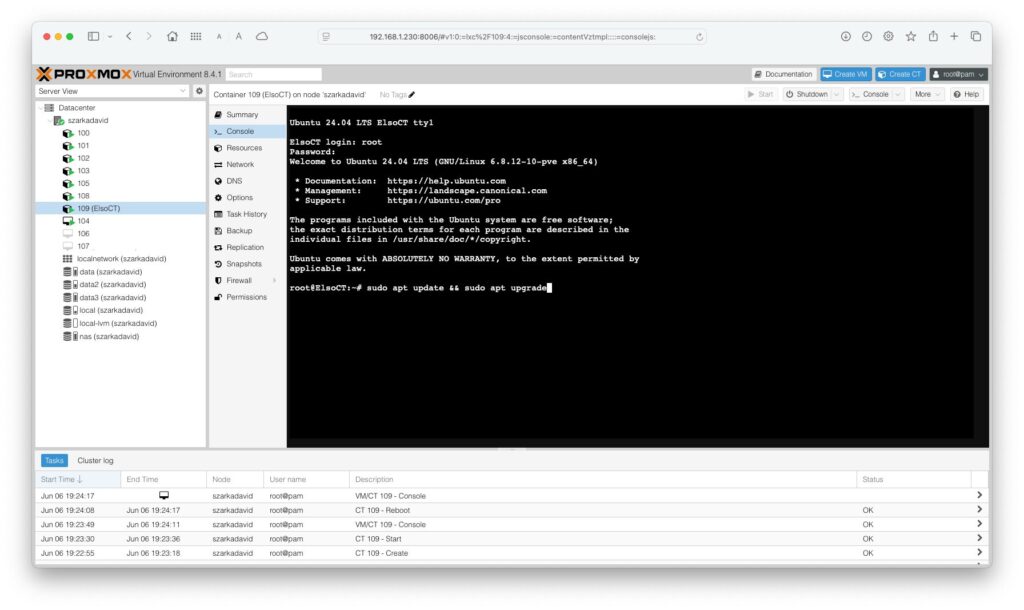Expand the Firewall submenu arrow
This screenshot has width=1024, height=610.
coord(274,280)
